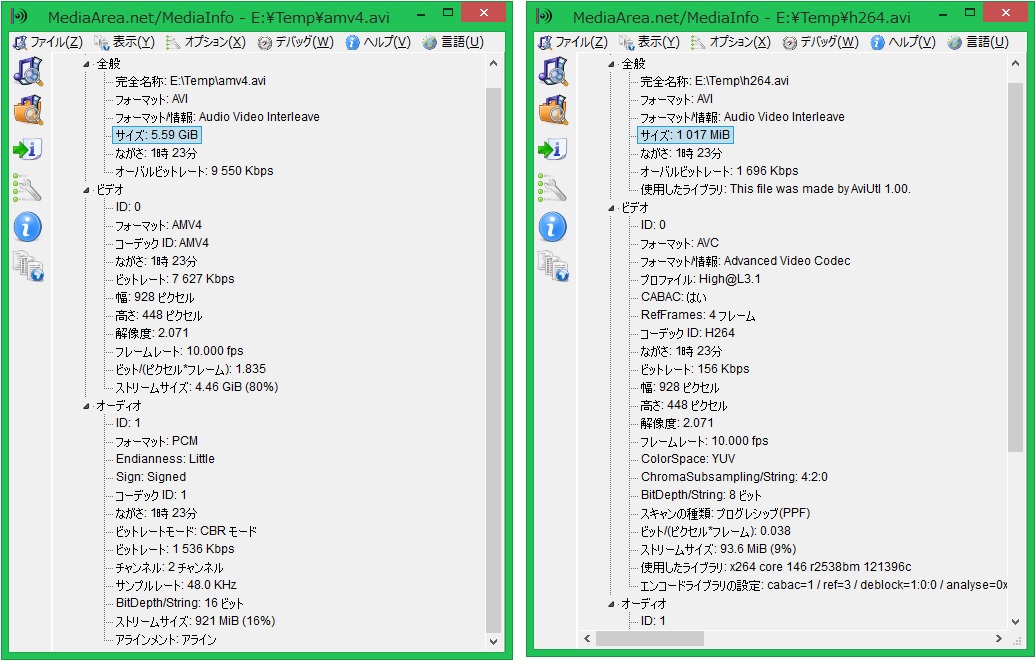Select row 完全名称: E:\Temp\amv4.avi
The width and height of the screenshot is (1036, 661).
[190, 81]
